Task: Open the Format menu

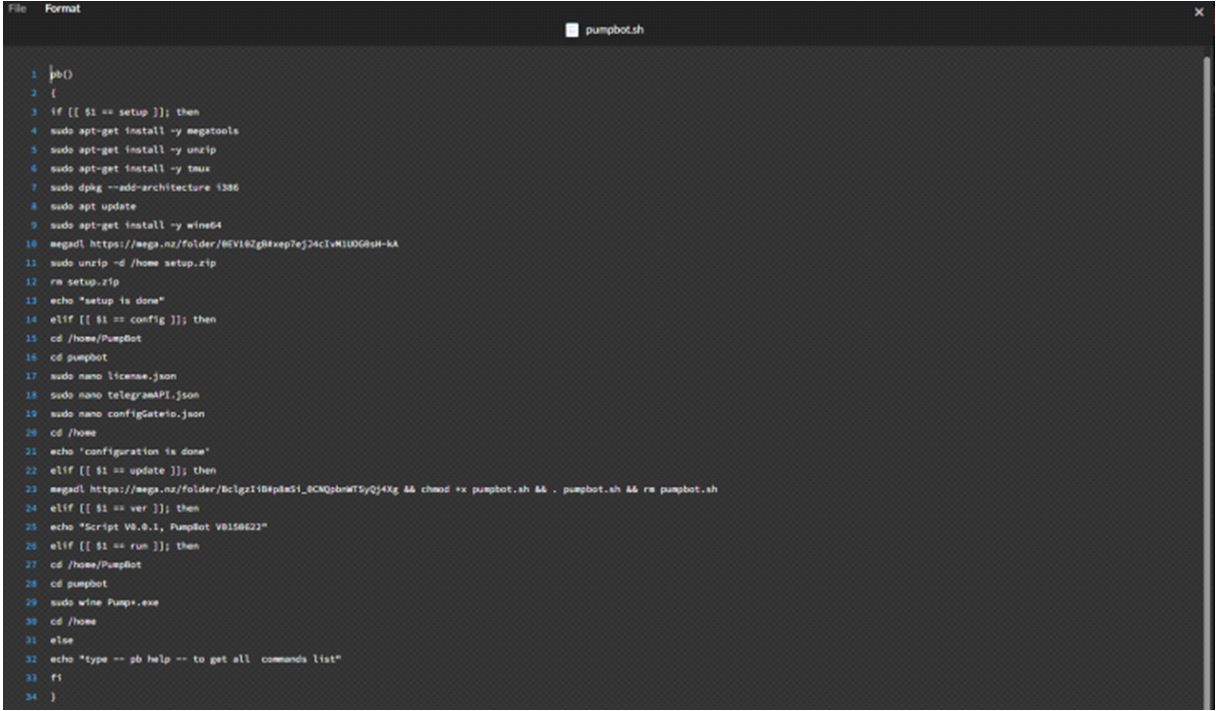Action: click(x=63, y=9)
